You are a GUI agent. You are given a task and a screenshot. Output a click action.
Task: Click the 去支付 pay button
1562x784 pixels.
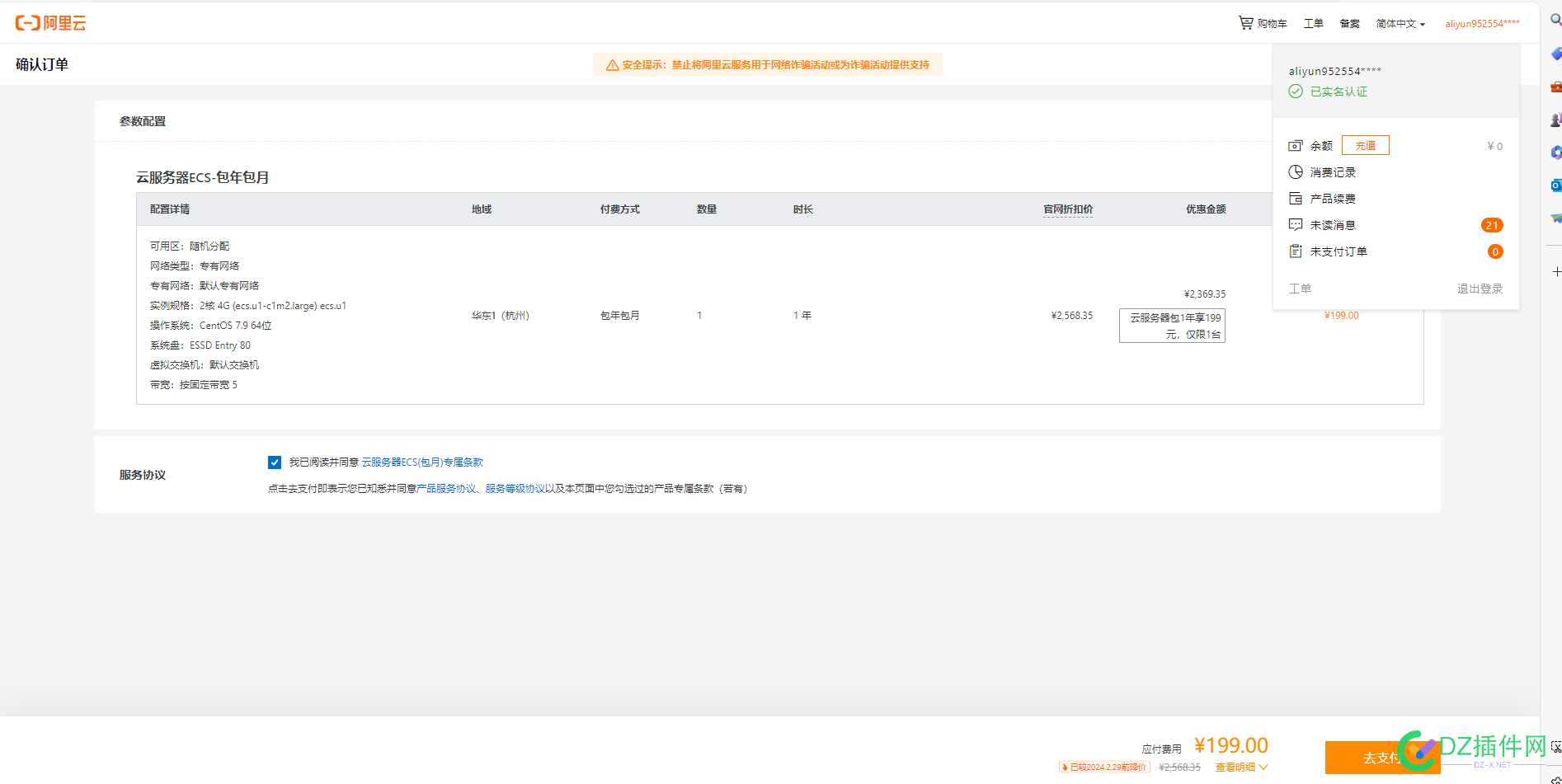click(x=1382, y=758)
